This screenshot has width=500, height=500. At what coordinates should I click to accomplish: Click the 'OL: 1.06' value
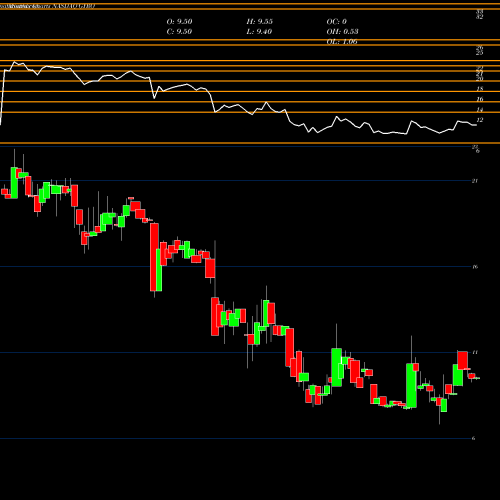(x=342, y=42)
